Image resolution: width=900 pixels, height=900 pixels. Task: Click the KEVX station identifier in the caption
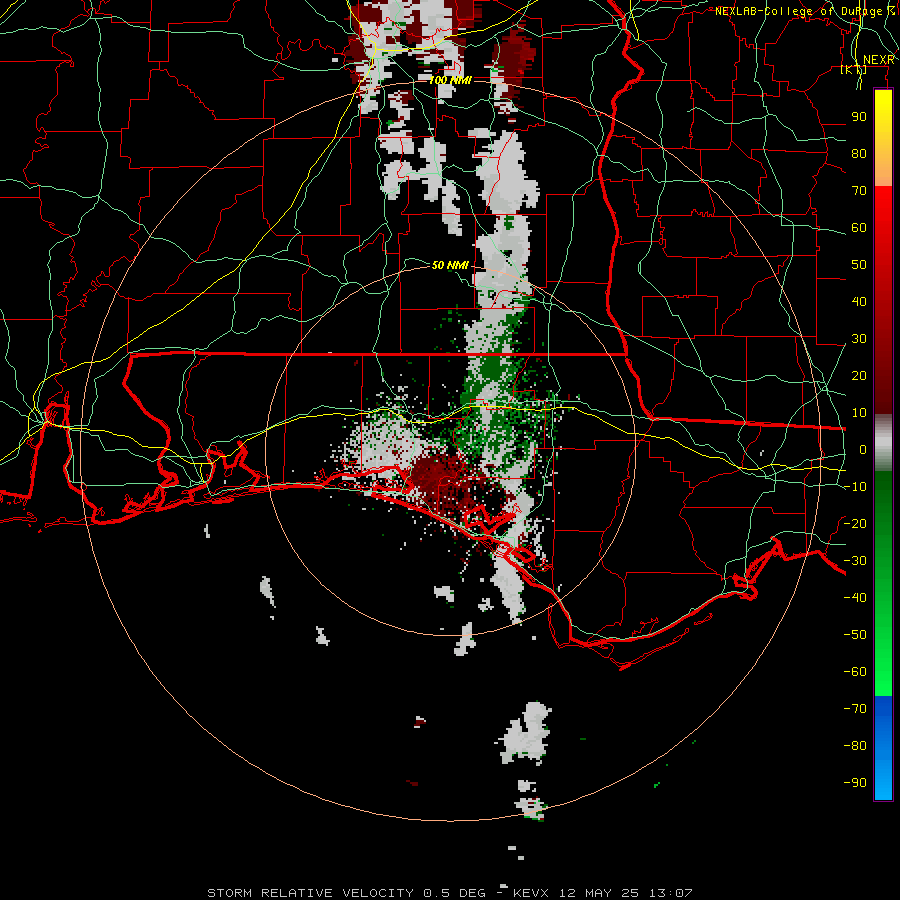coord(531,893)
